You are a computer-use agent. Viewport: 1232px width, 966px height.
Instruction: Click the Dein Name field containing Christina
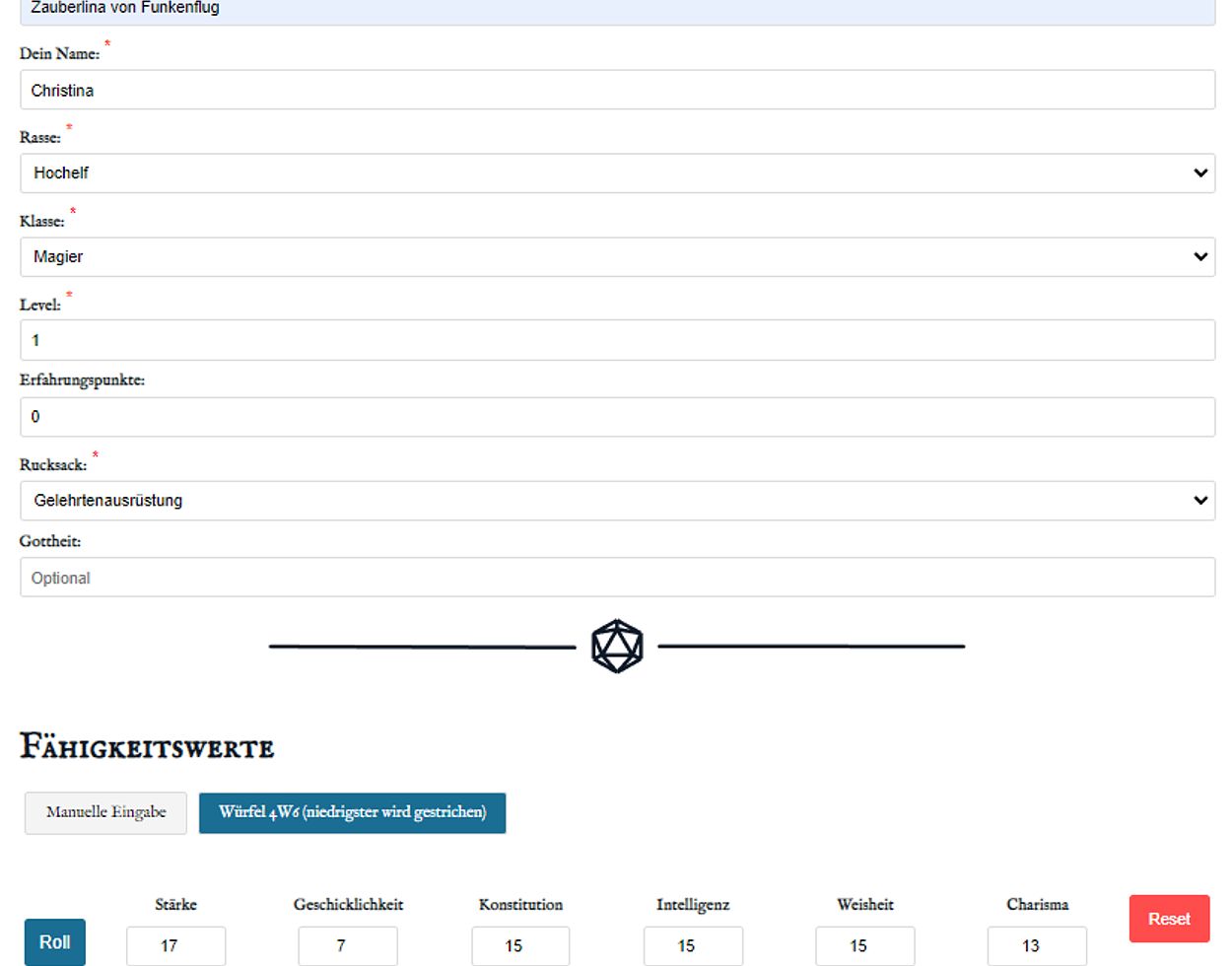click(x=617, y=91)
